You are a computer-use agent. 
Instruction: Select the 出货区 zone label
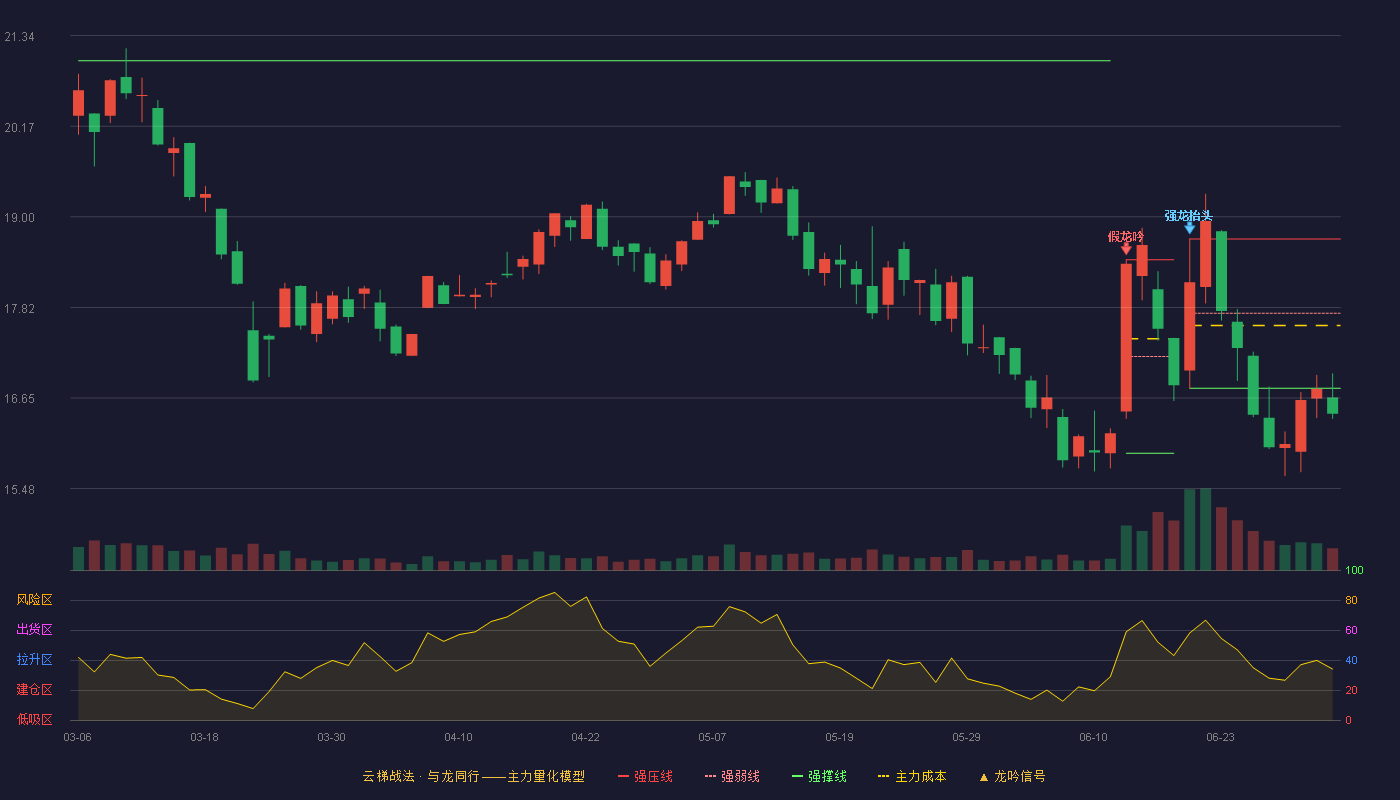coord(34,630)
